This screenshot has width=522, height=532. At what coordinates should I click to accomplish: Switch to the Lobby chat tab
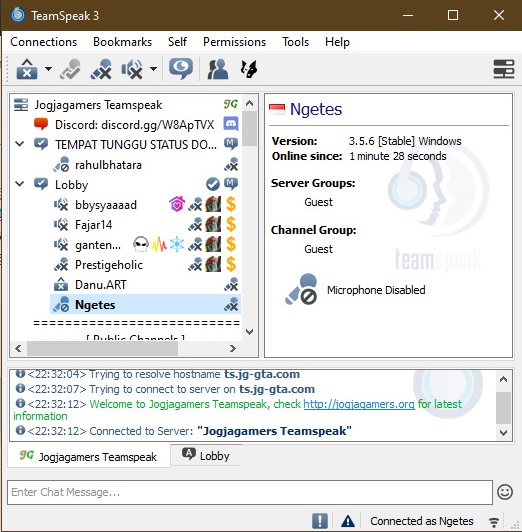[x=206, y=455]
